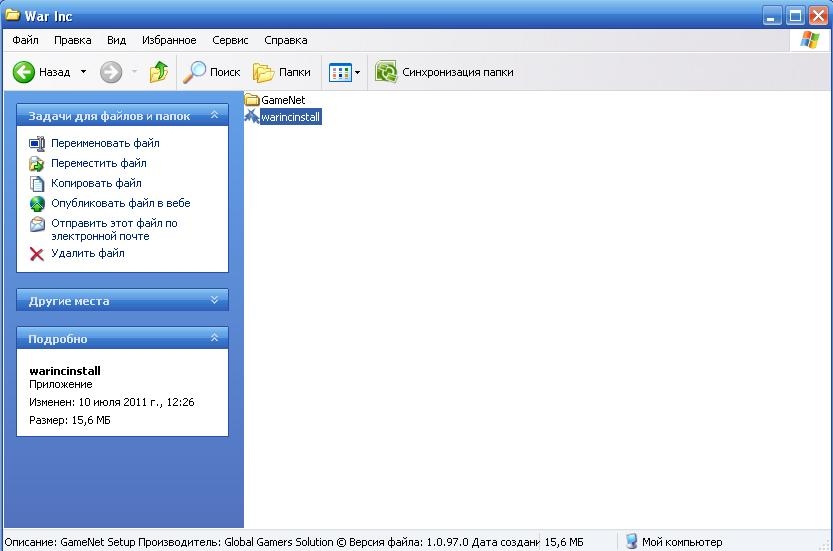Click the red X delete icon

37,254
